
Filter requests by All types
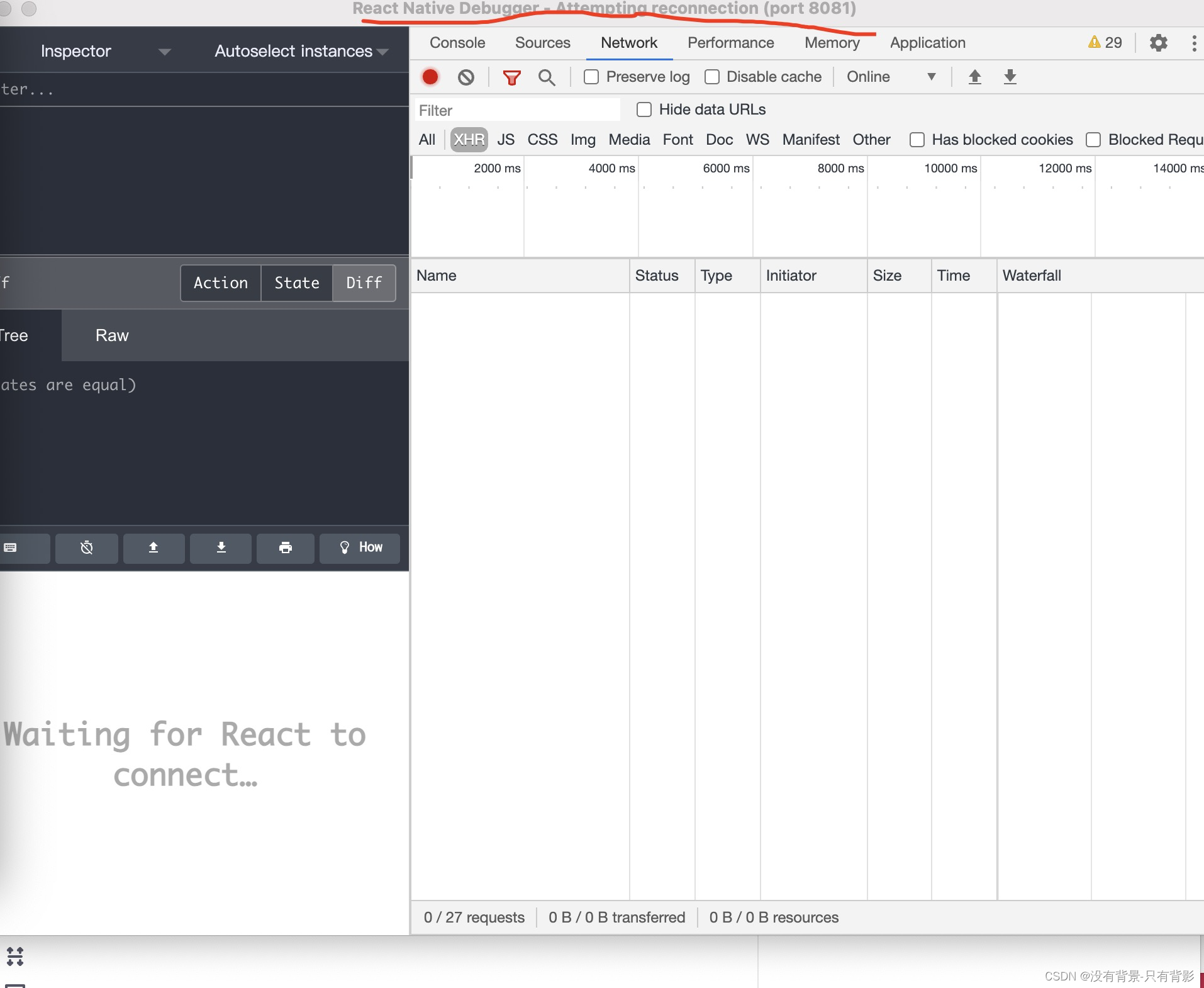pos(427,140)
